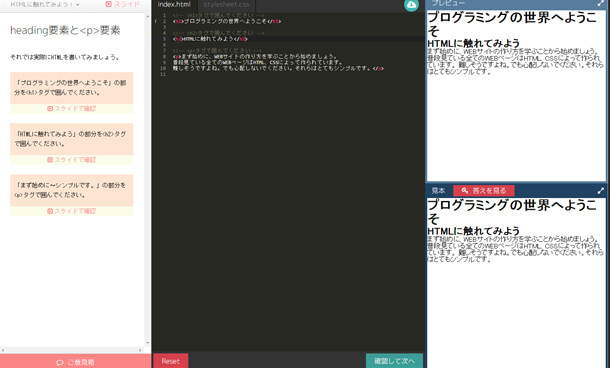This screenshot has height=368, width=610.
Task: Click the heading要素と<p>要素 title
Action: point(65,30)
